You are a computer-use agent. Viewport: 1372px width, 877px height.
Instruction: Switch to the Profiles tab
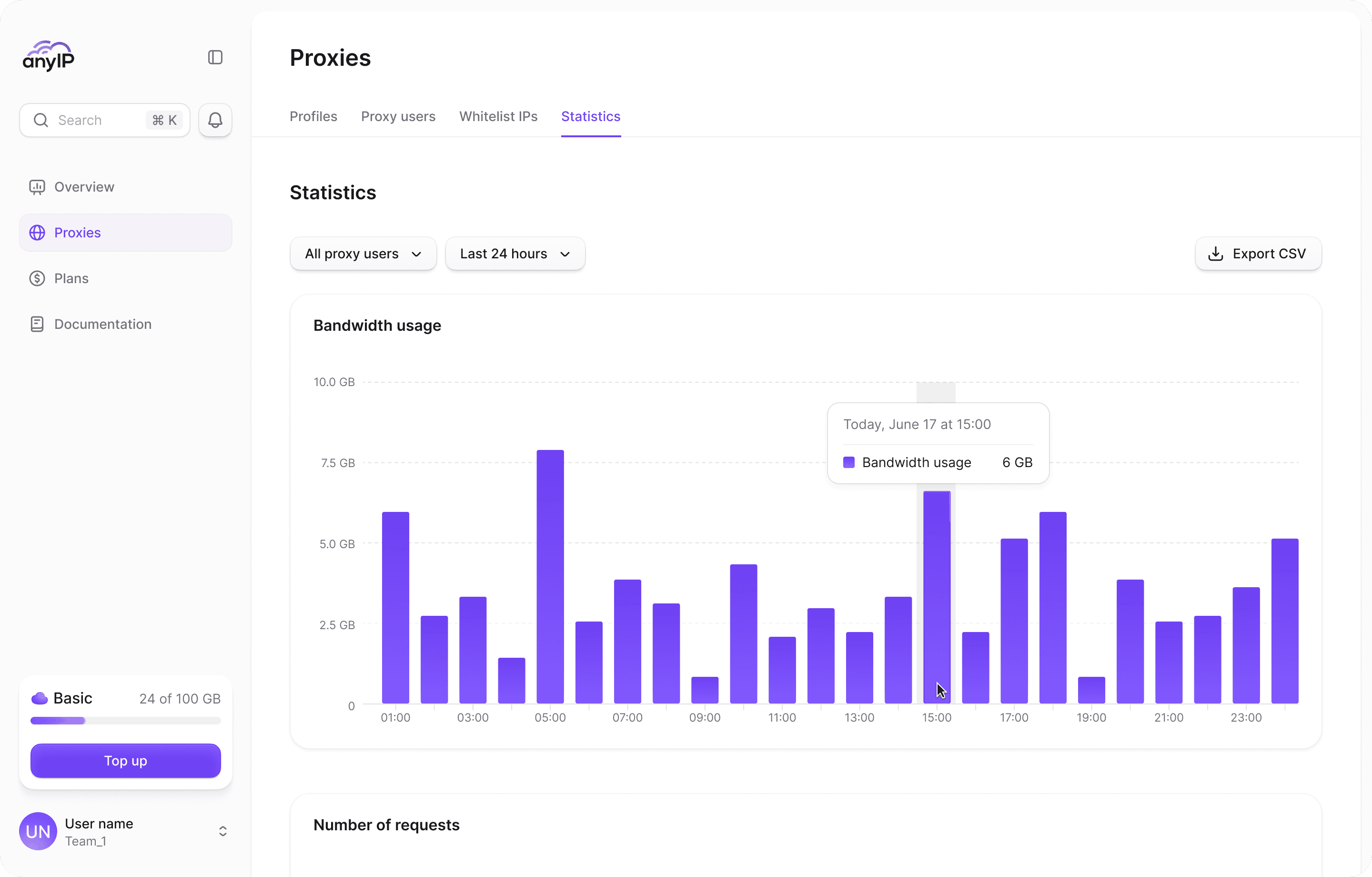[313, 116]
